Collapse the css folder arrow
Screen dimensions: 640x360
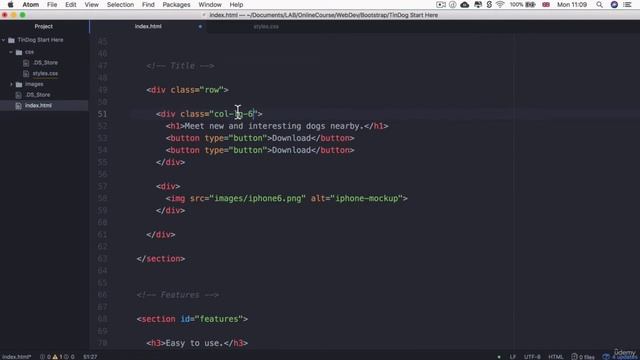(x=11, y=52)
